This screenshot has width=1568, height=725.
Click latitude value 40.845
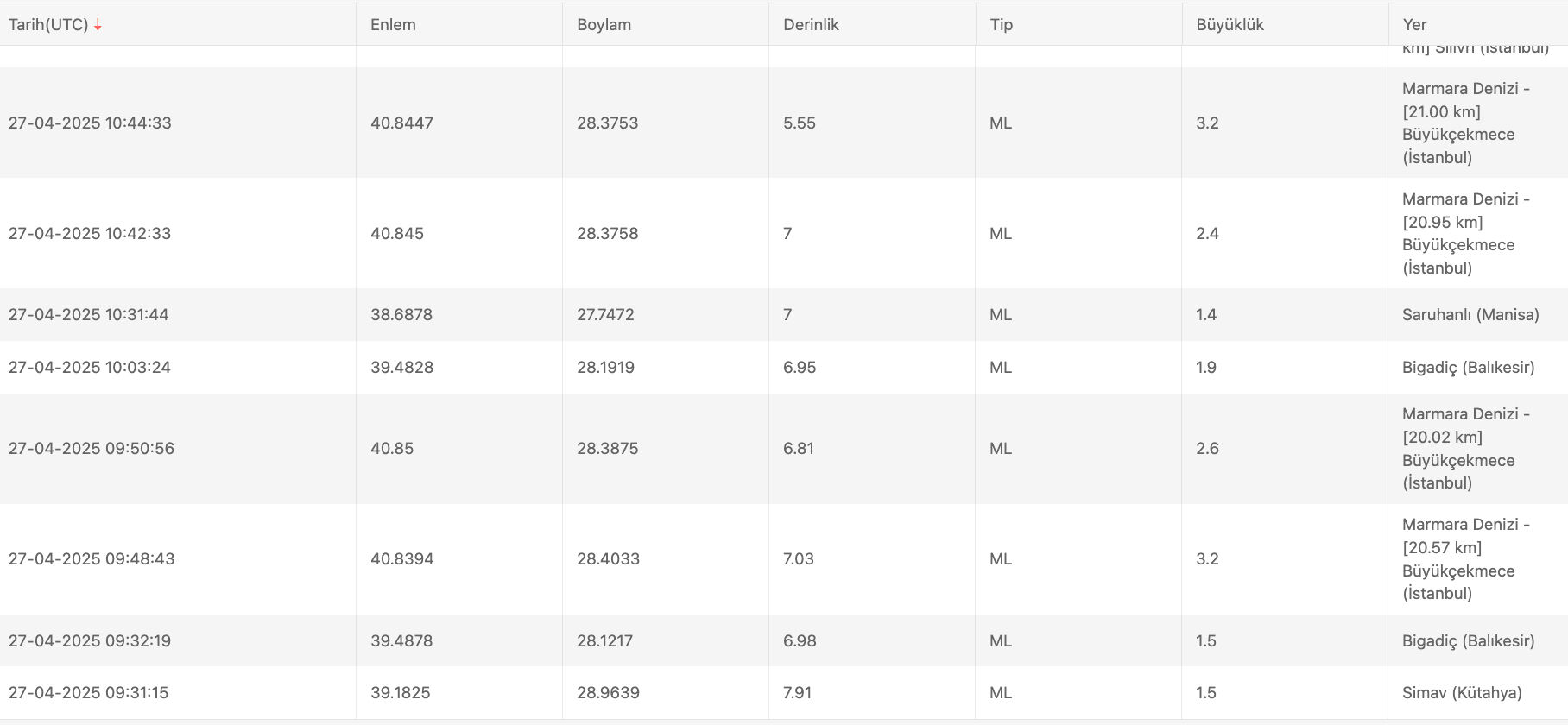tap(397, 234)
